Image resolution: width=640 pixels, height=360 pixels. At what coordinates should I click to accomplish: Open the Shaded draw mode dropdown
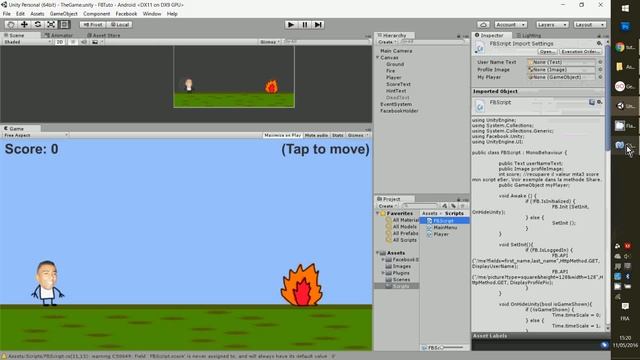[27, 42]
